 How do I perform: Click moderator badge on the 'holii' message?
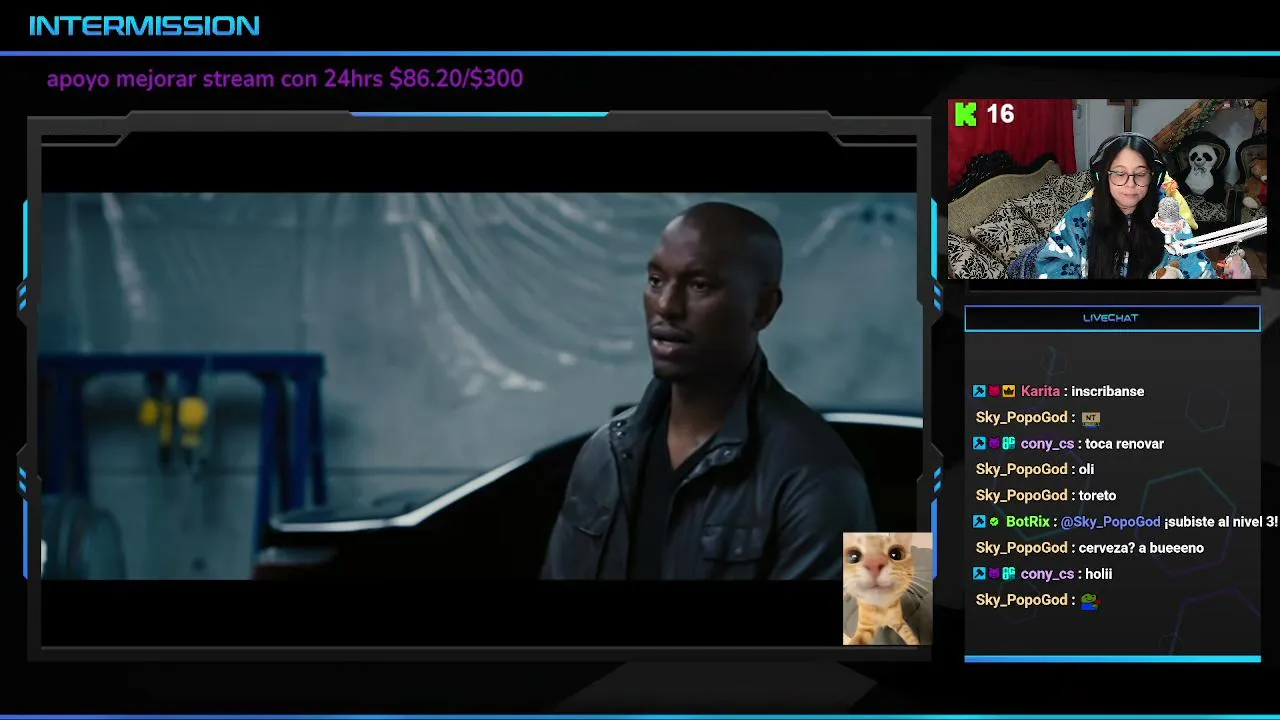click(x=979, y=573)
